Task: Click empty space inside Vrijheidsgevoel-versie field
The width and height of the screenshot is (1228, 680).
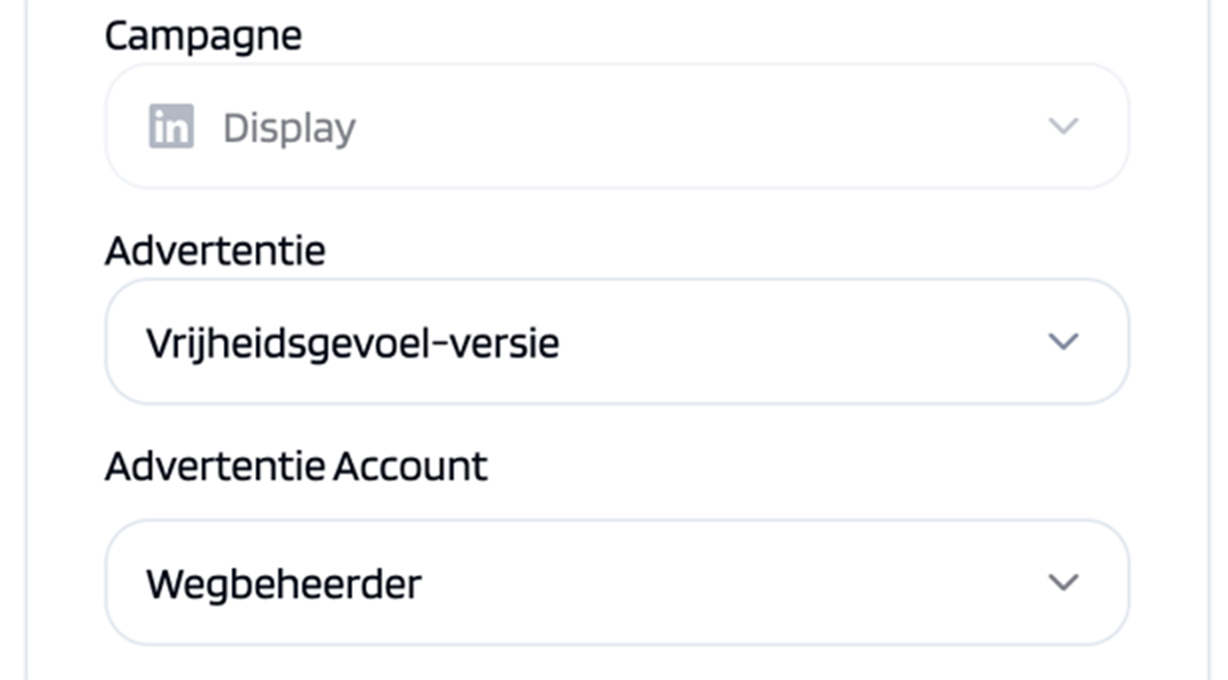Action: [800, 342]
